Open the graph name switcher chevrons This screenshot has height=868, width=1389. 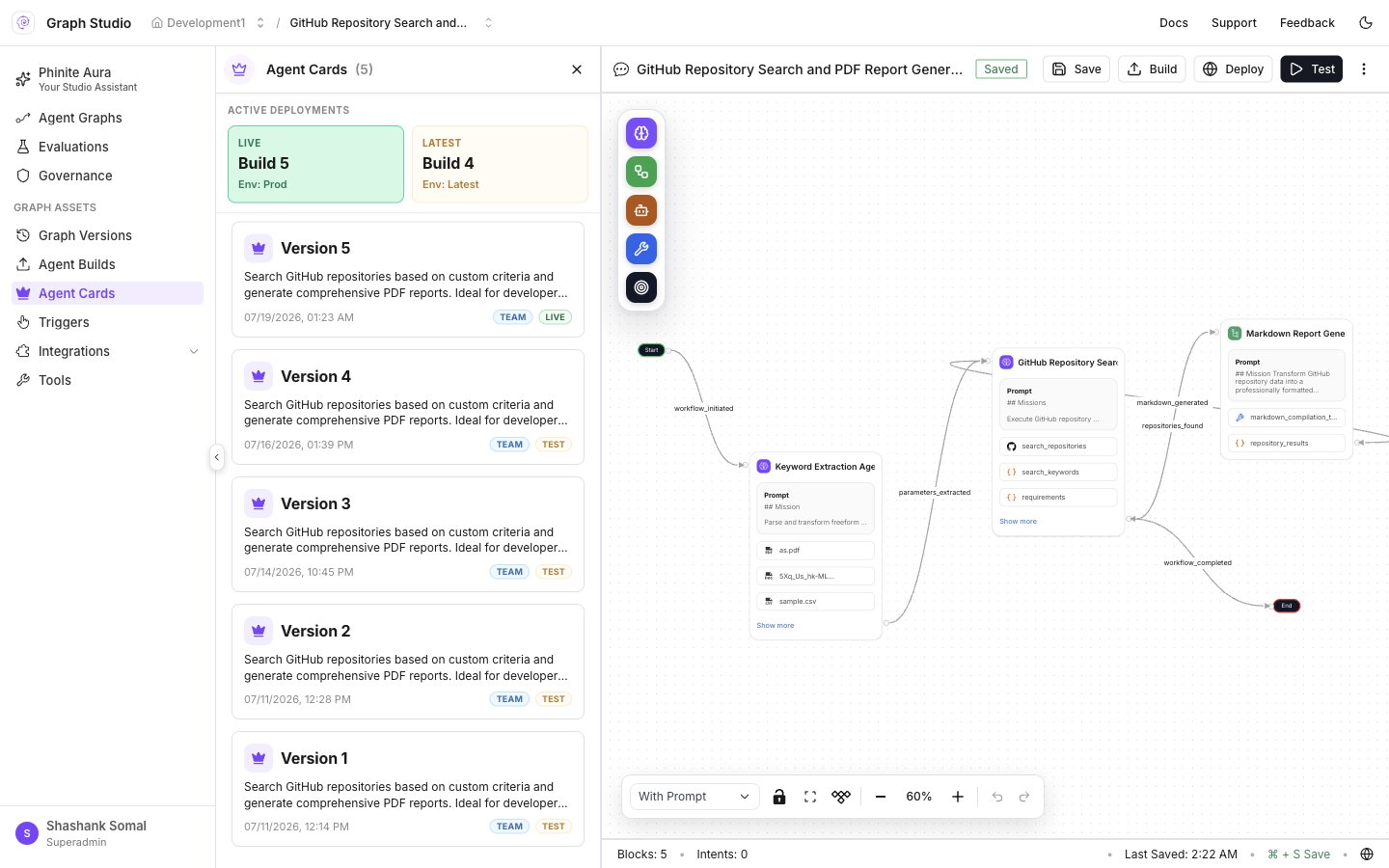coord(488,23)
